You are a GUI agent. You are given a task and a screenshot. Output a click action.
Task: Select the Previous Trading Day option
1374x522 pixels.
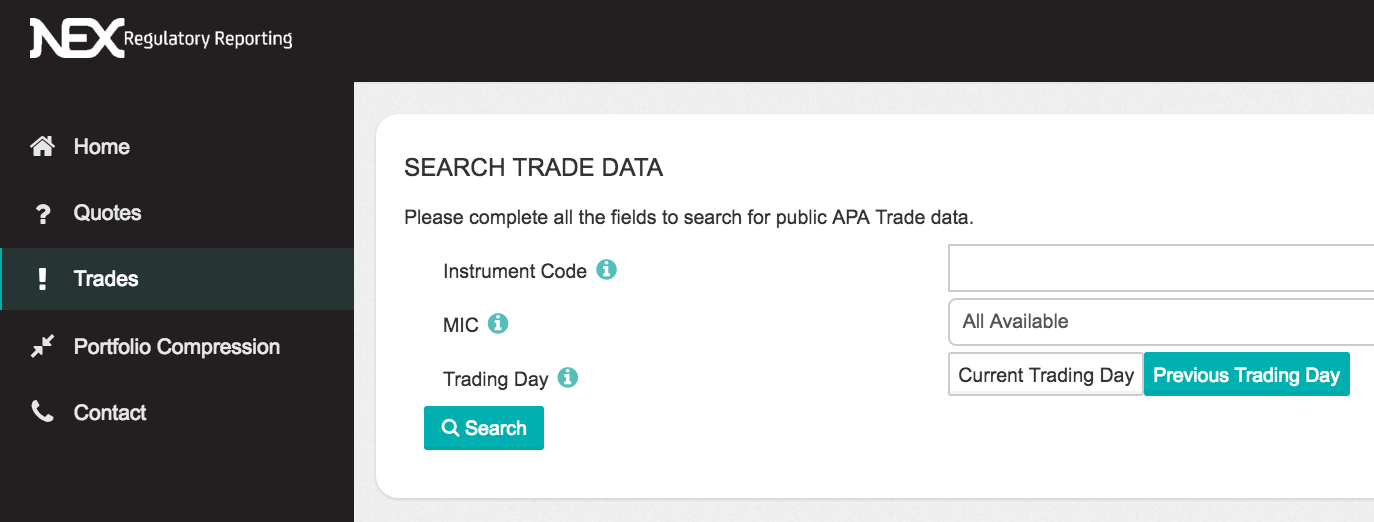[x=1246, y=374]
